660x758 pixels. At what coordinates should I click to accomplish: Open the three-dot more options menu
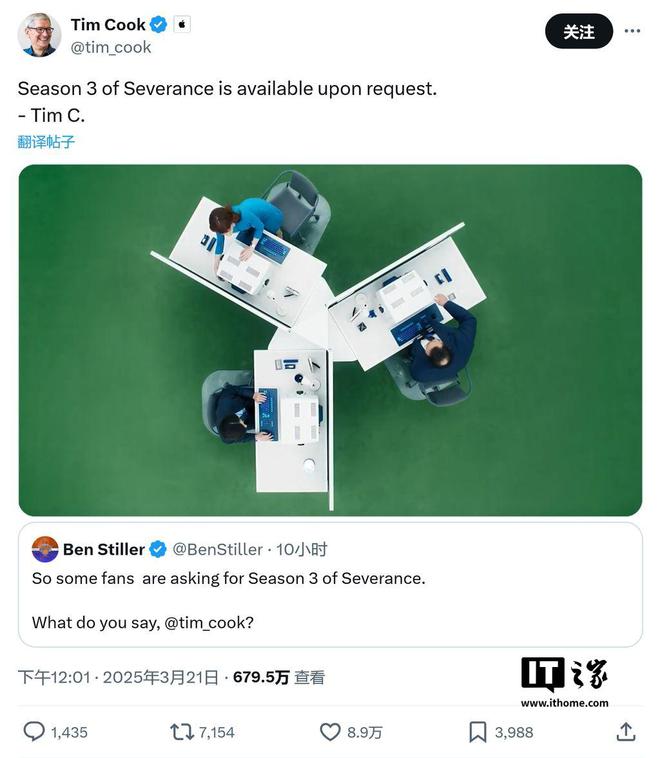pos(632,31)
